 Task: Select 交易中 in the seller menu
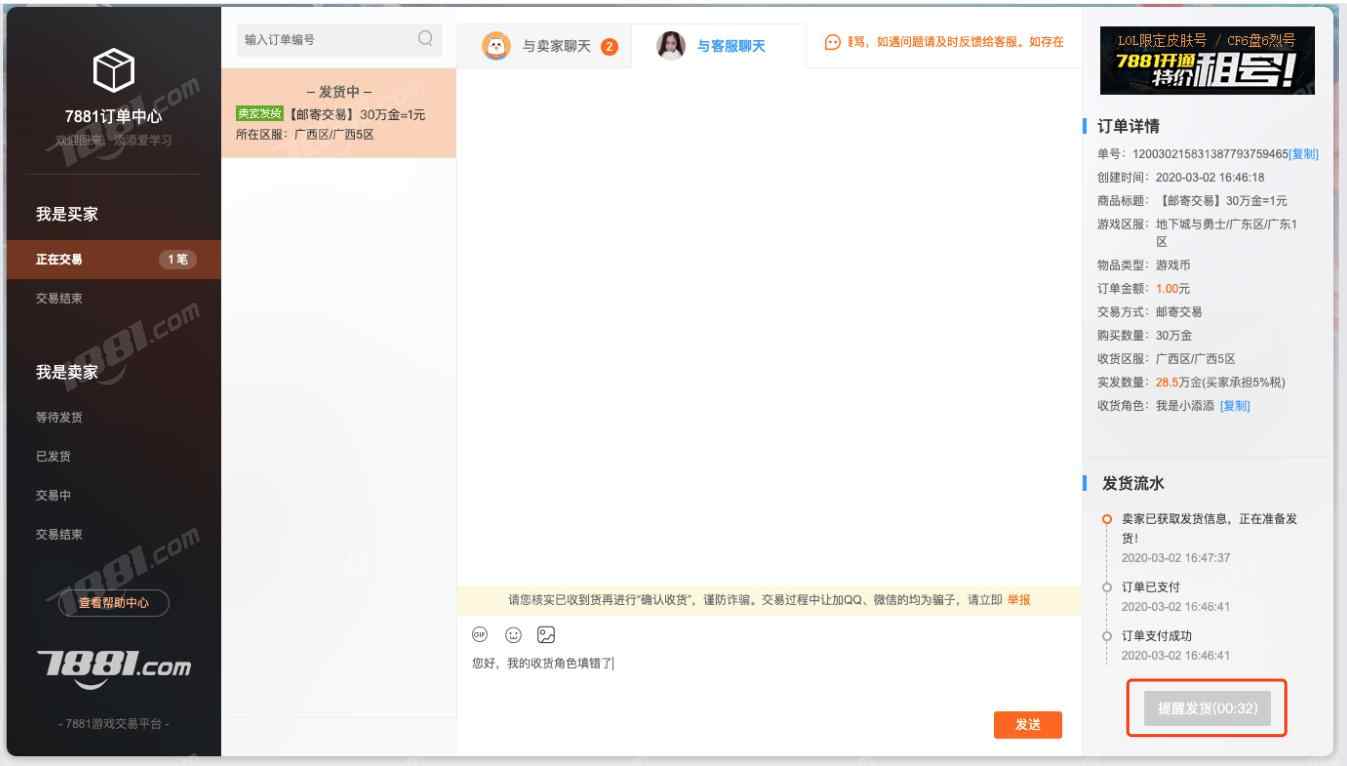pyautogui.click(x=54, y=494)
